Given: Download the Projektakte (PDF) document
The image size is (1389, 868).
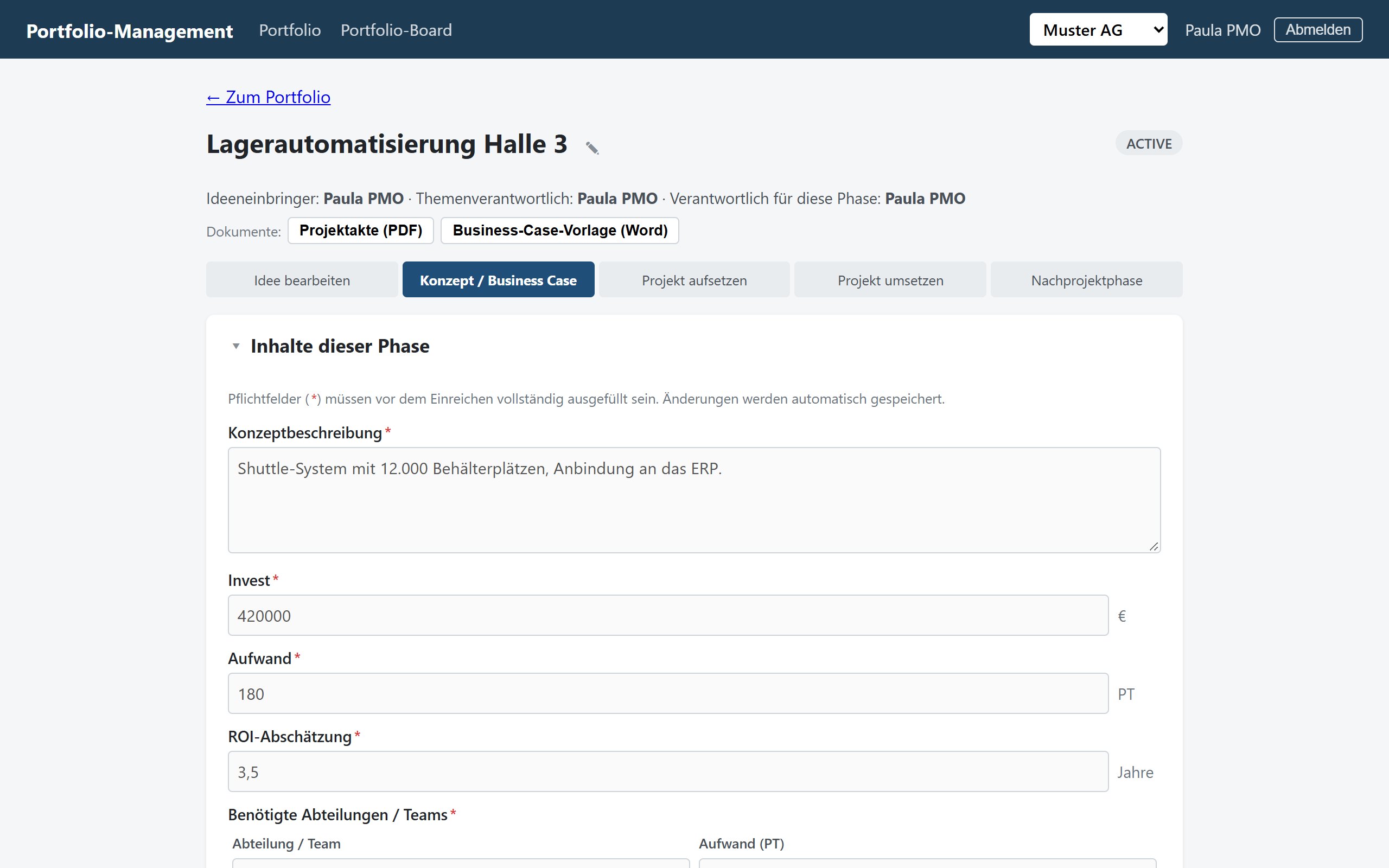Looking at the screenshot, I should (x=361, y=230).
